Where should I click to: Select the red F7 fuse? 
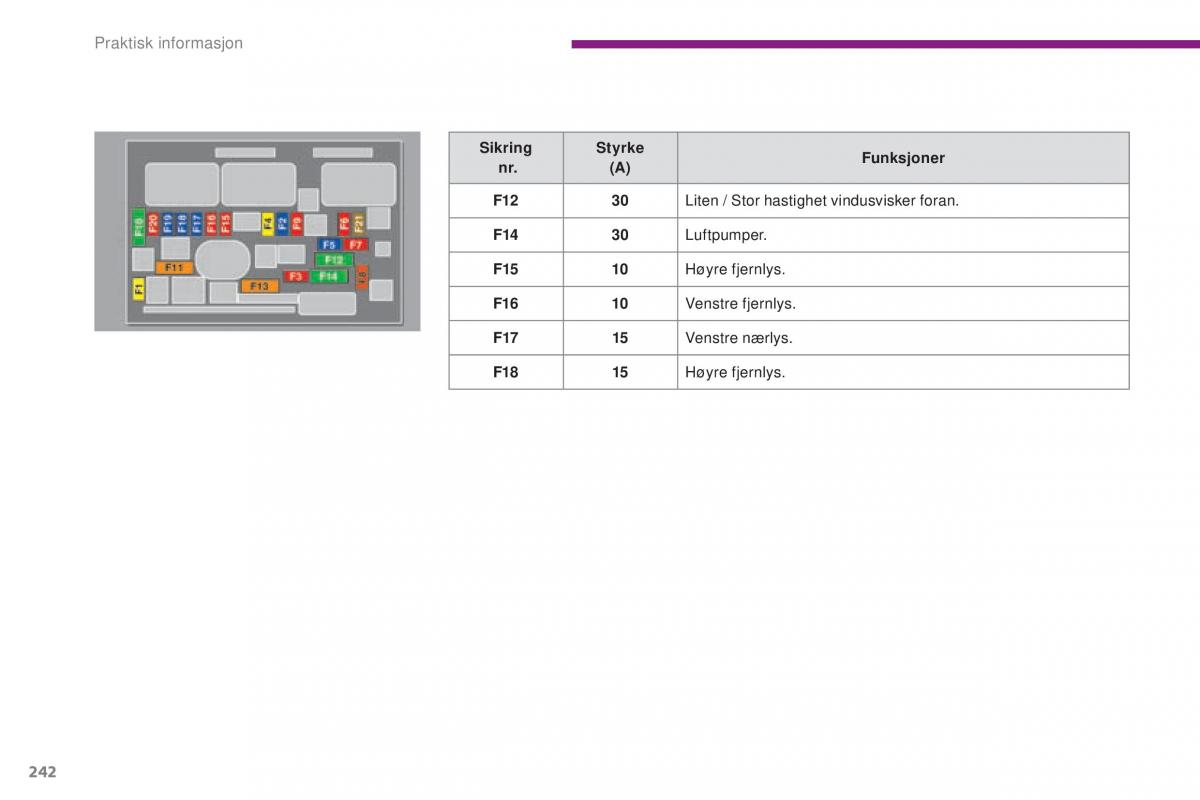click(x=356, y=244)
